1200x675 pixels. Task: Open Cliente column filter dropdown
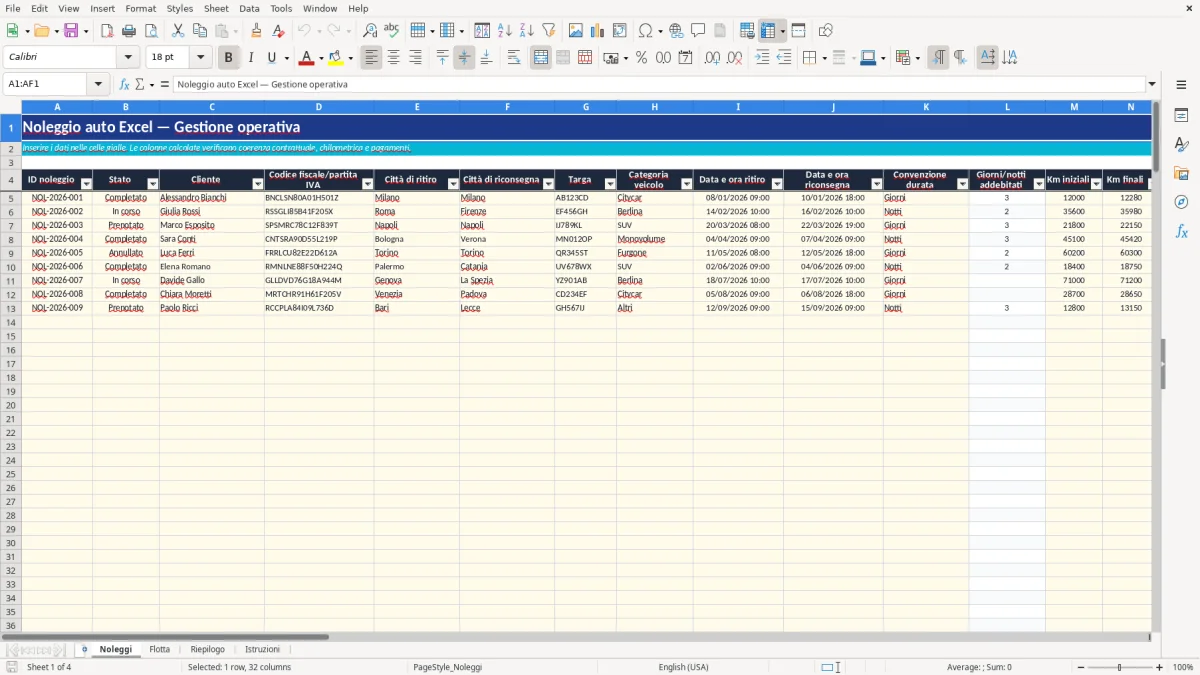tap(258, 183)
